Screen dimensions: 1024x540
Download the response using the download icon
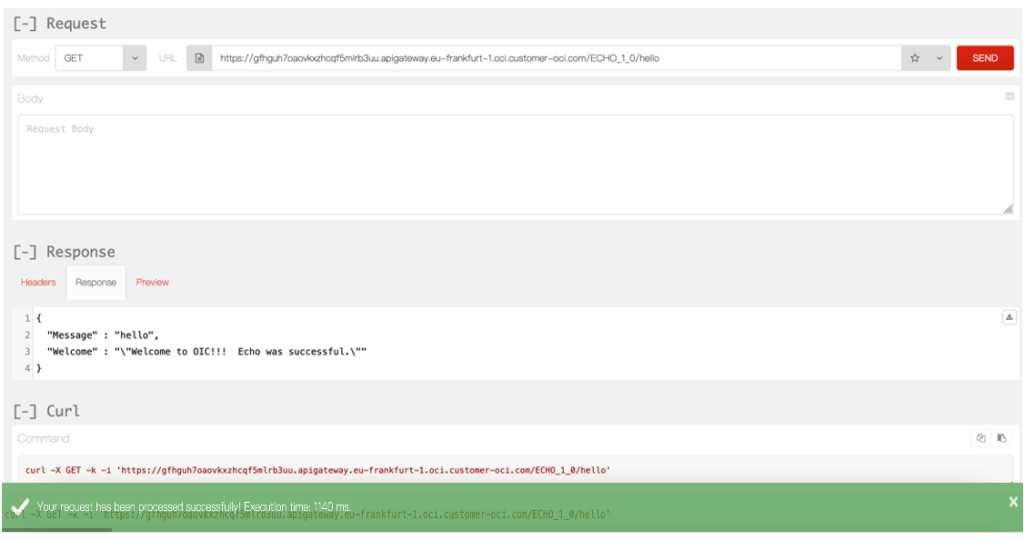pyautogui.click(x=1009, y=317)
